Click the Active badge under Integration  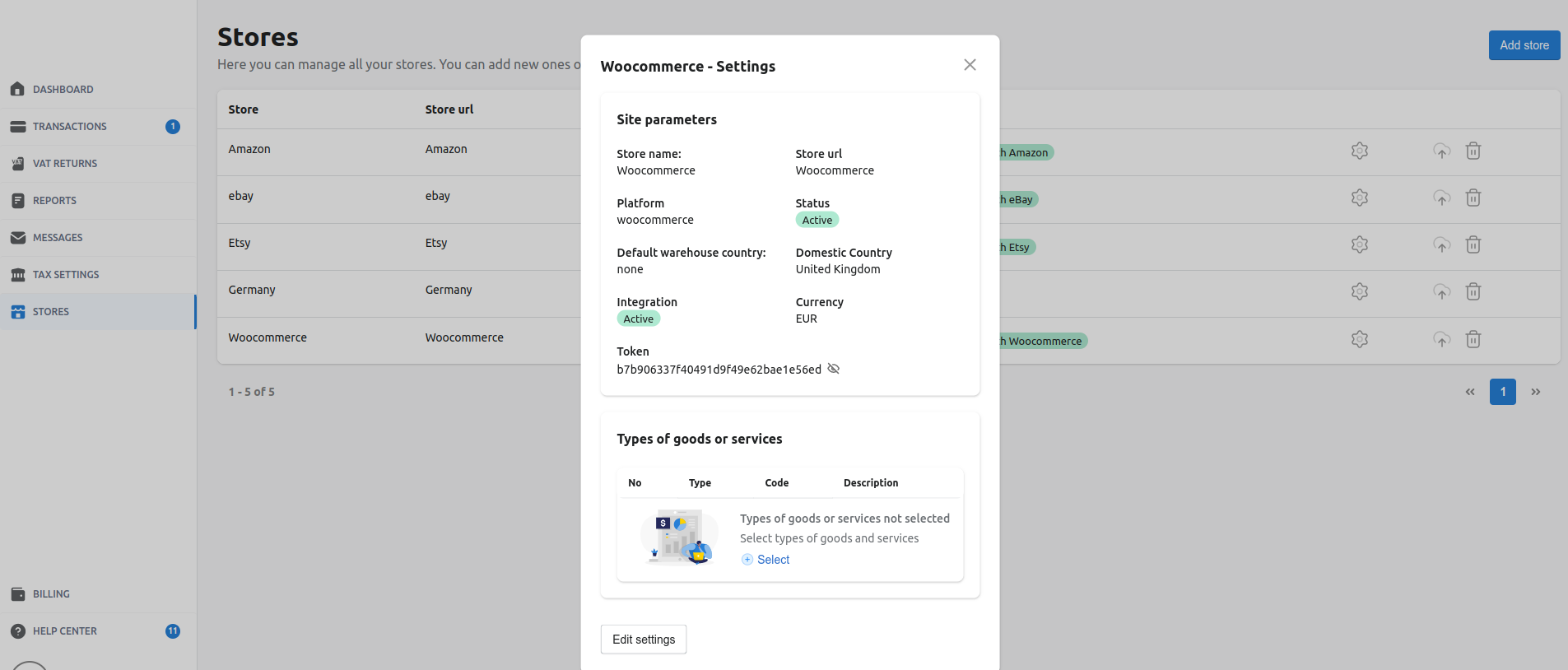[638, 319]
